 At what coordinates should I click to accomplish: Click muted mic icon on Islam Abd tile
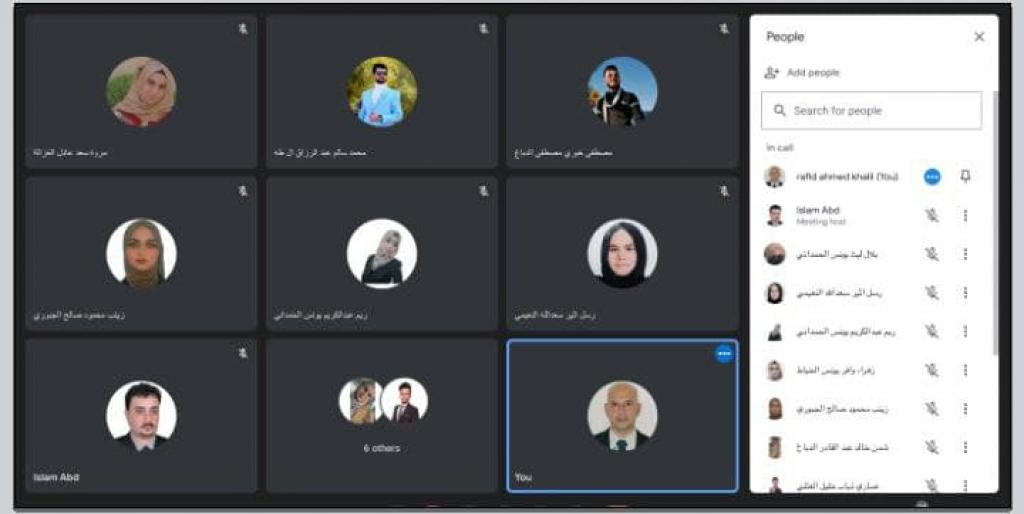point(243,353)
